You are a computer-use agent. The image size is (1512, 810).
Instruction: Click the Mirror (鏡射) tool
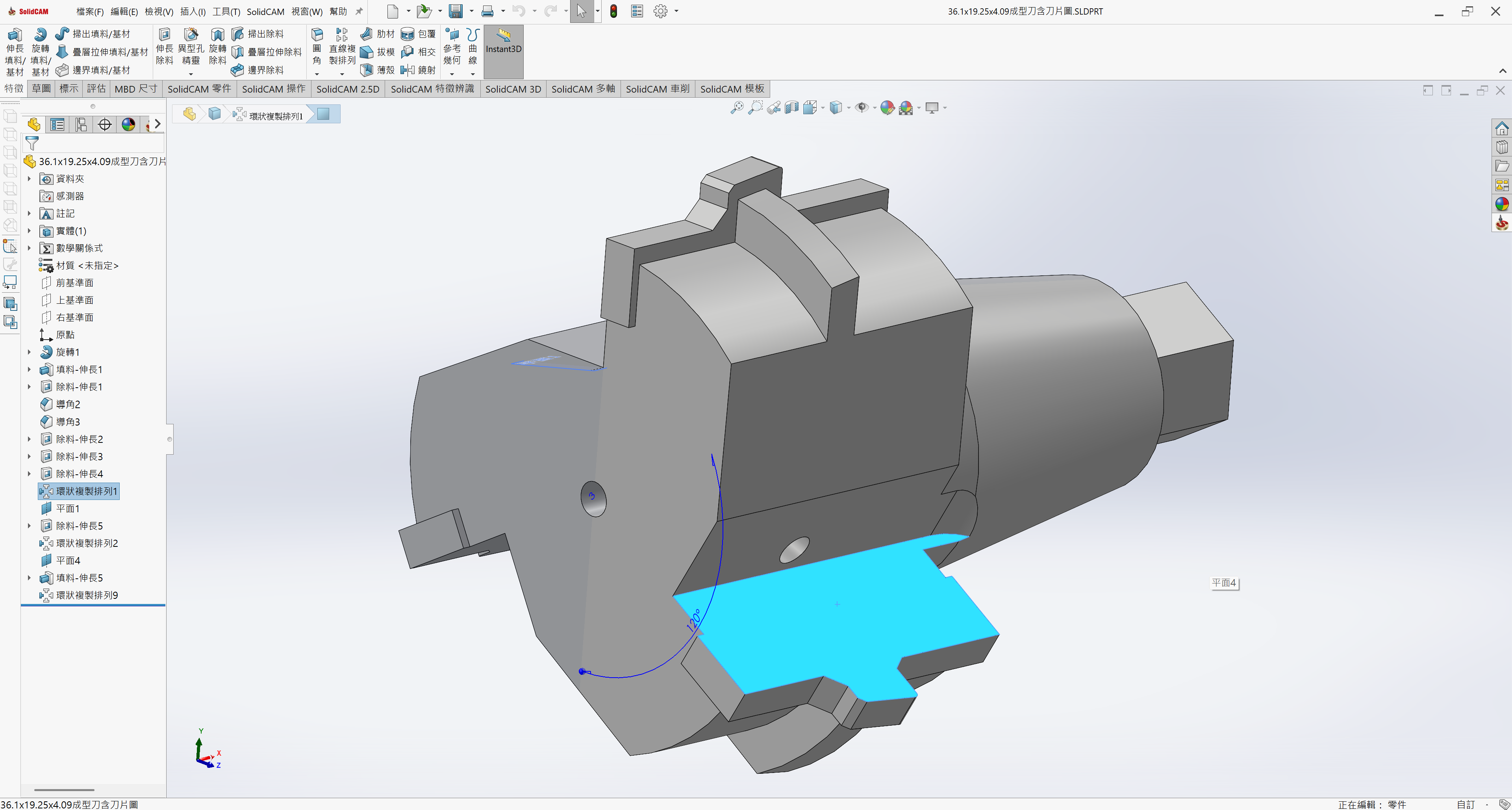click(418, 70)
